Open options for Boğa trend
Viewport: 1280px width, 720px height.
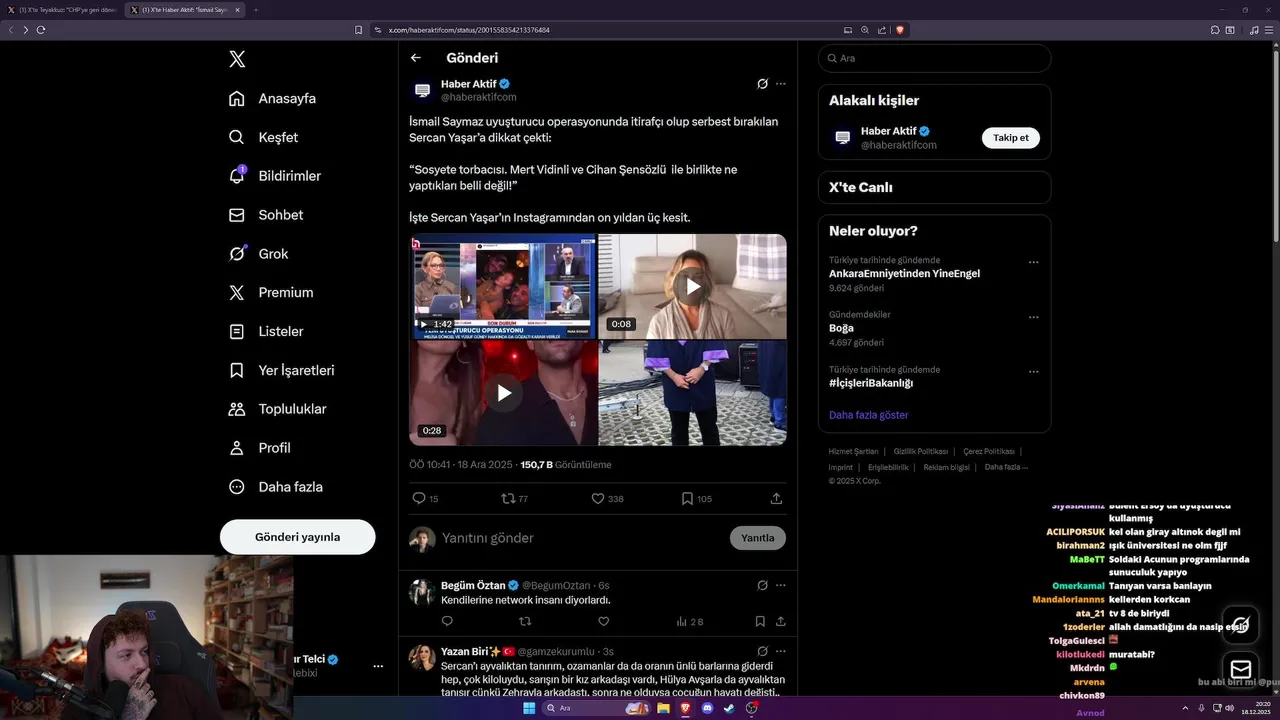1033,318
